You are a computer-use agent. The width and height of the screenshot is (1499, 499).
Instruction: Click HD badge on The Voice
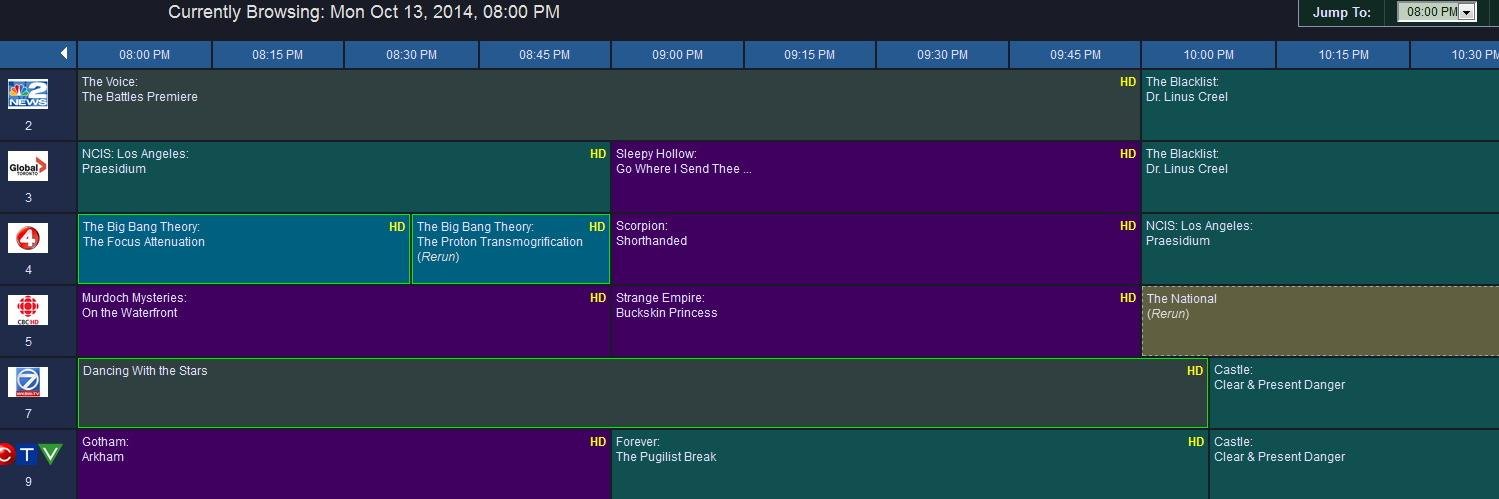tap(1128, 82)
